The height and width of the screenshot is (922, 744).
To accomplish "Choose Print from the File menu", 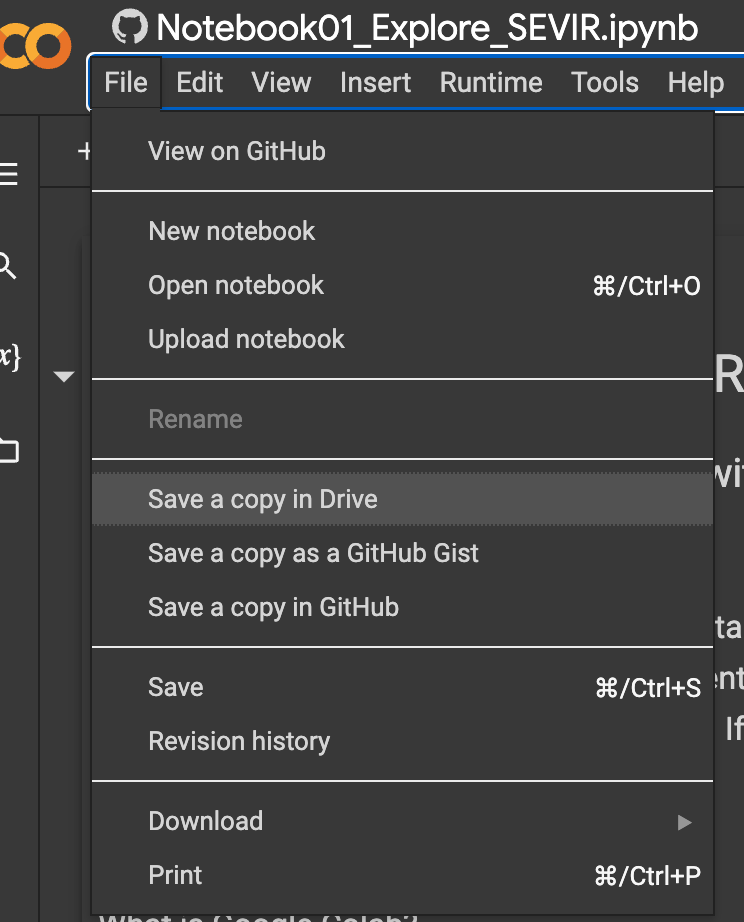I will [x=402, y=876].
